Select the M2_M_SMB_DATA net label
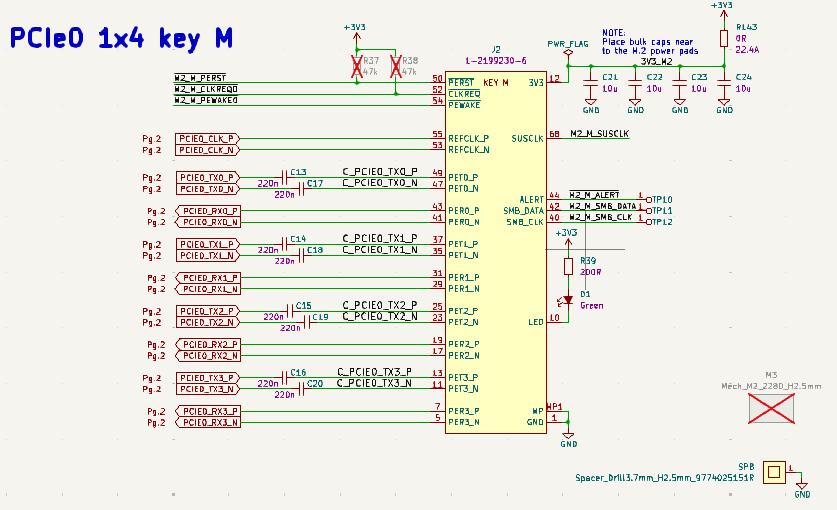The width and height of the screenshot is (837, 510). [x=603, y=206]
